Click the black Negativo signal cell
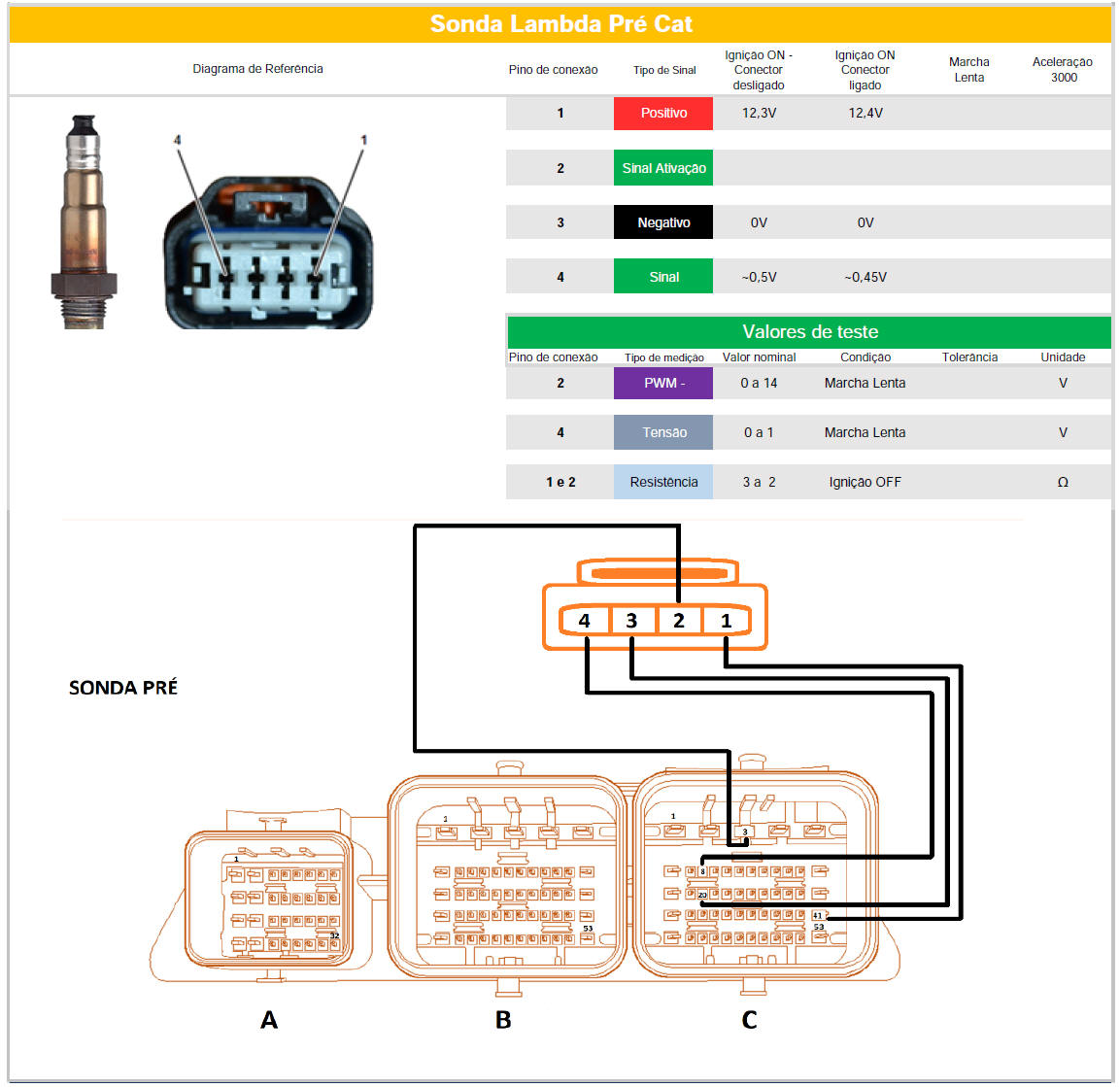 tap(663, 222)
